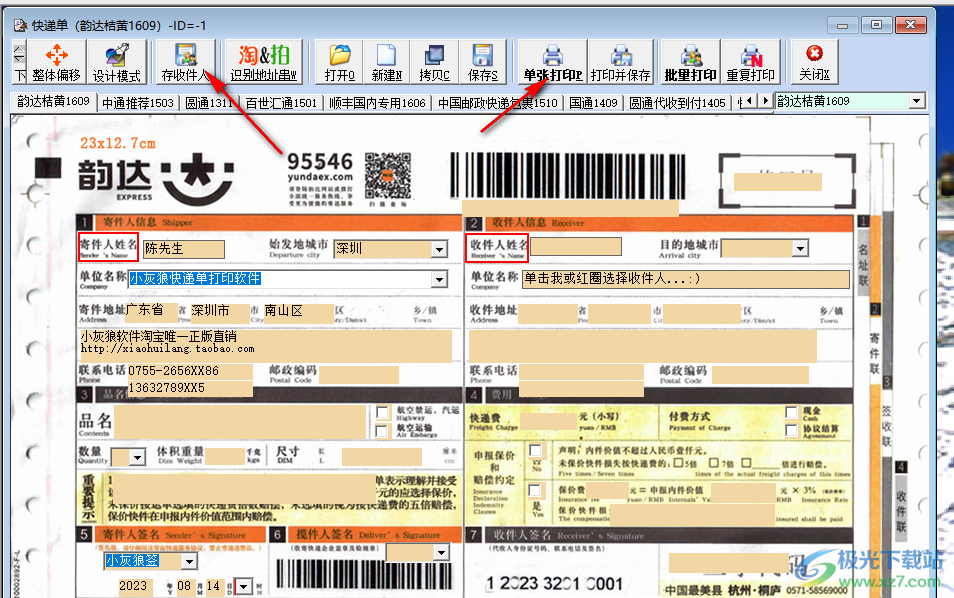Click sender name field 陈先生
The height and width of the screenshot is (598, 954).
184,249
